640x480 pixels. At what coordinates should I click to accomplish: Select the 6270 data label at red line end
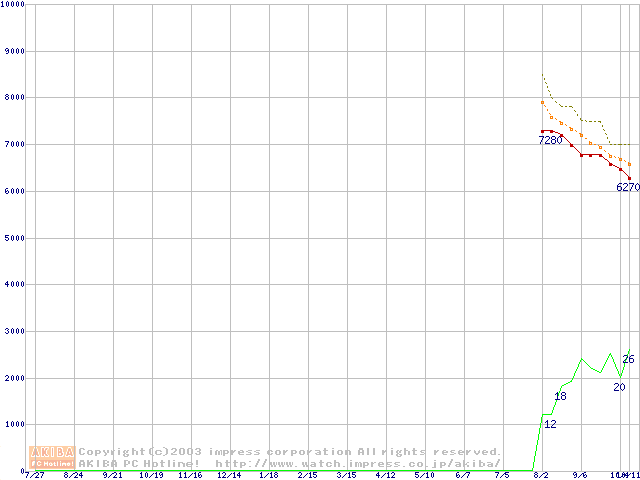(627, 187)
